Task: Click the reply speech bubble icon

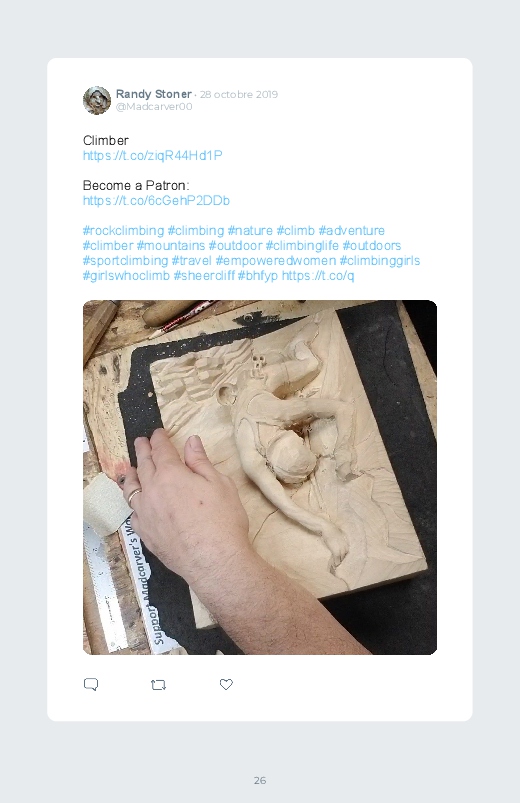Action: click(x=91, y=684)
